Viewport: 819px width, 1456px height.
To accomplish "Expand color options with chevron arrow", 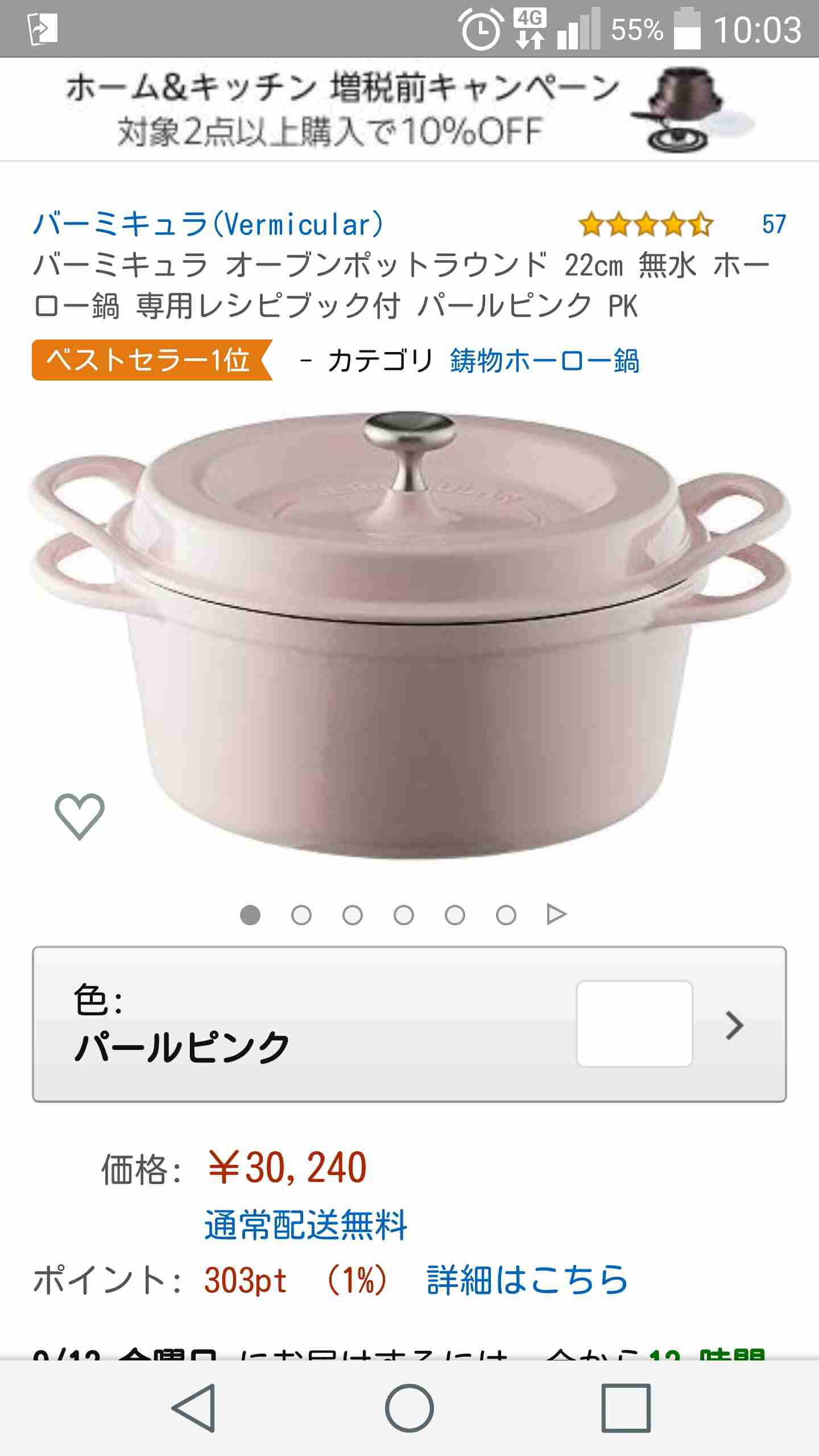I will (x=735, y=1025).
